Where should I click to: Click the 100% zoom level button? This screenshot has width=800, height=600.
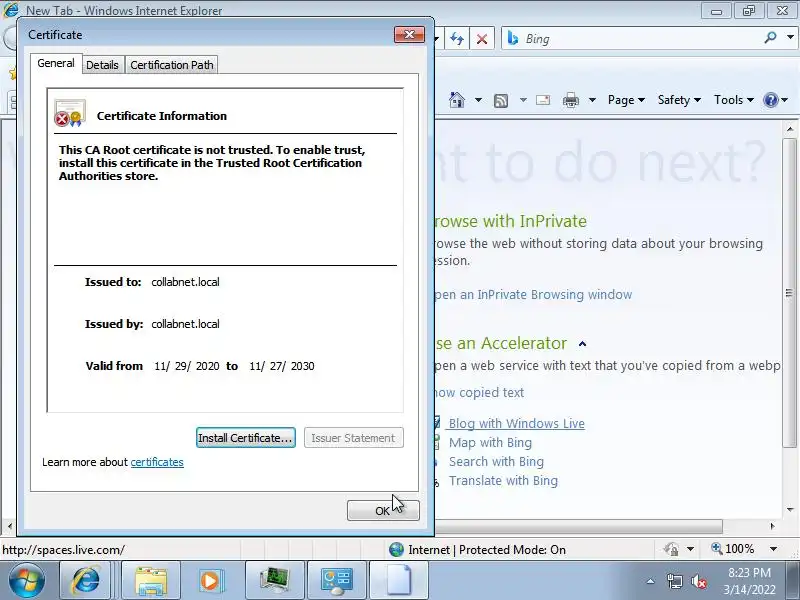coord(733,548)
